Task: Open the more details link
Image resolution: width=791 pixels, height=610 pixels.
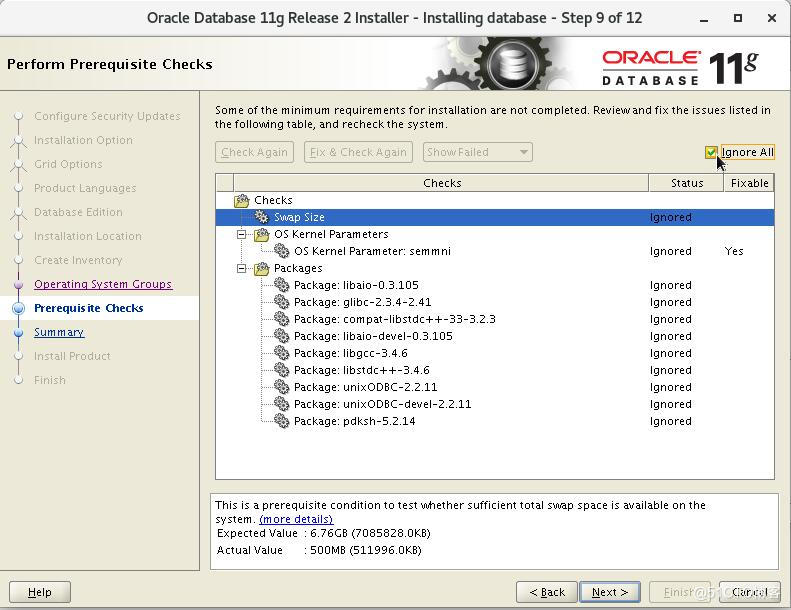Action: click(x=296, y=519)
